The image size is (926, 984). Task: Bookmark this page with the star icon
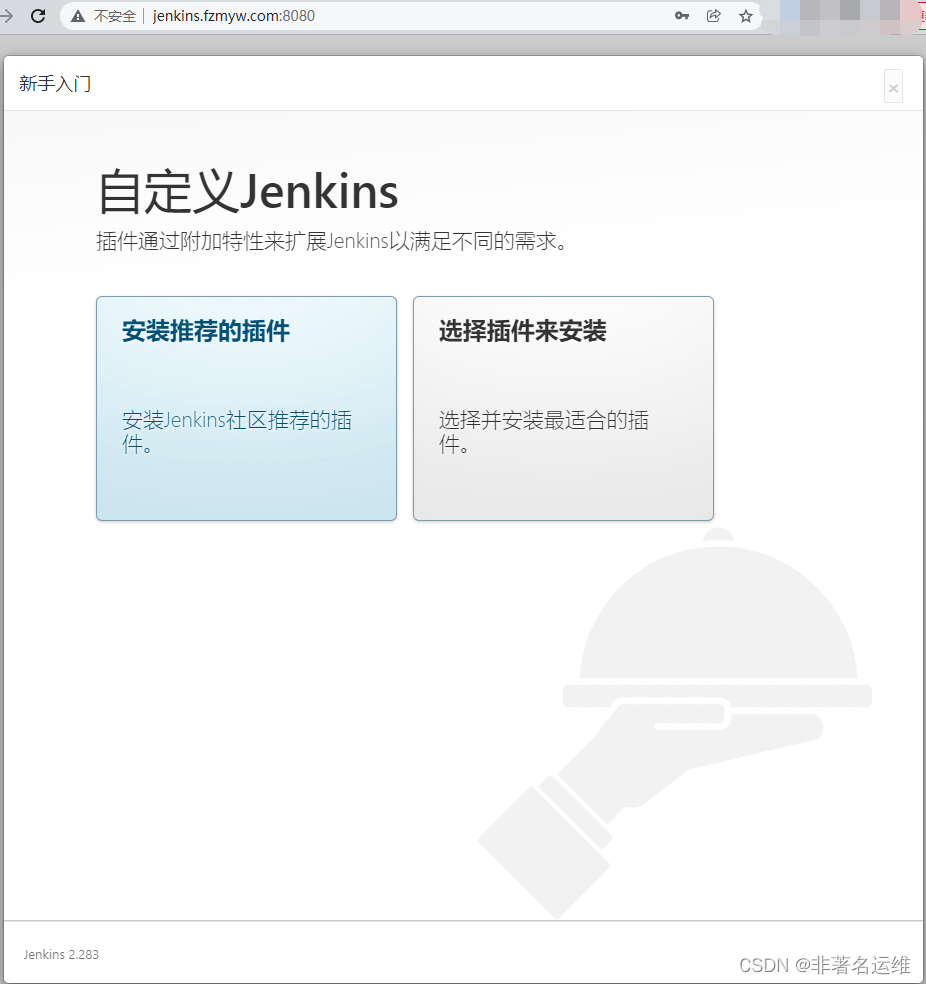pyautogui.click(x=745, y=16)
